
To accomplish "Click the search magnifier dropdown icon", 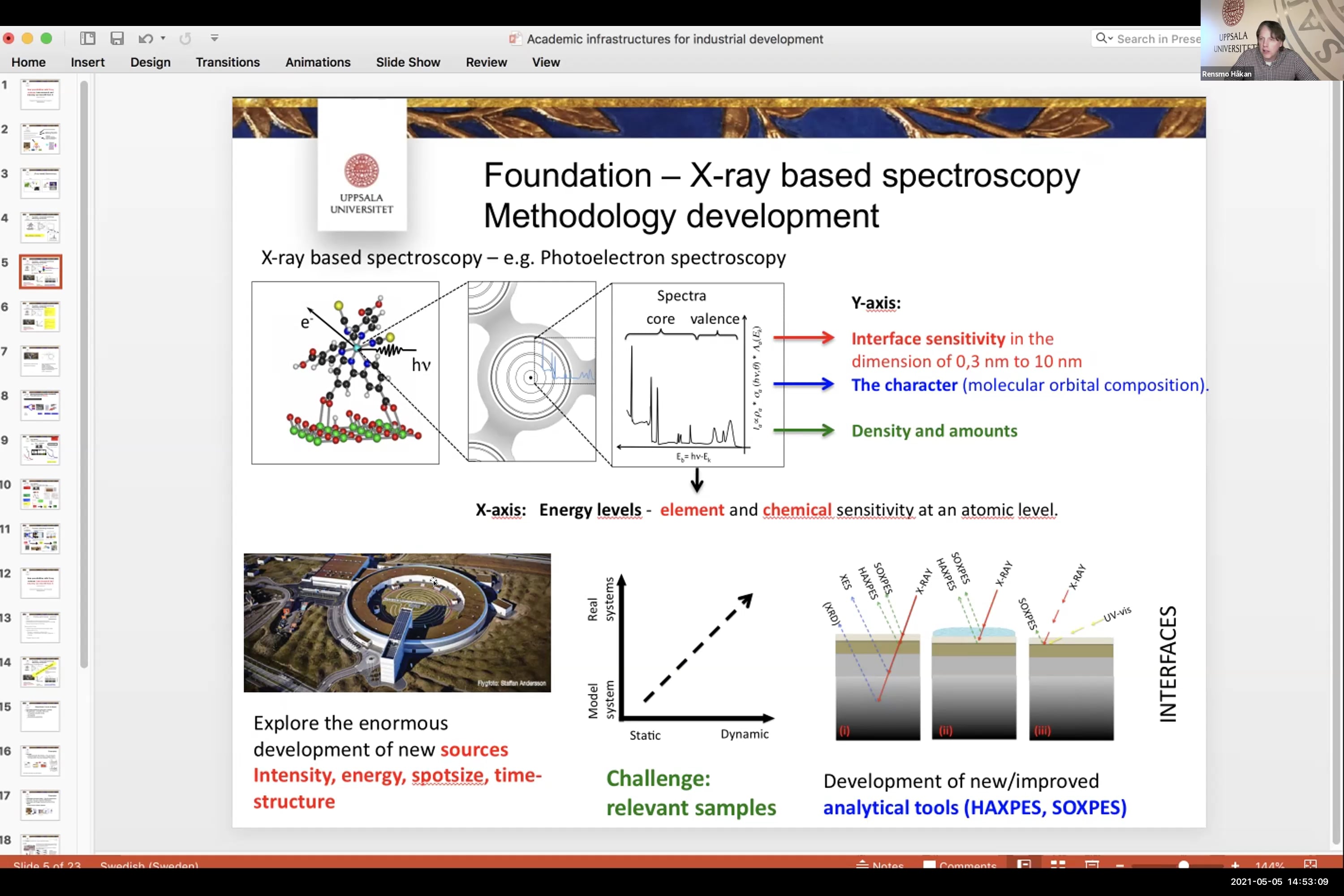I will pos(1104,38).
